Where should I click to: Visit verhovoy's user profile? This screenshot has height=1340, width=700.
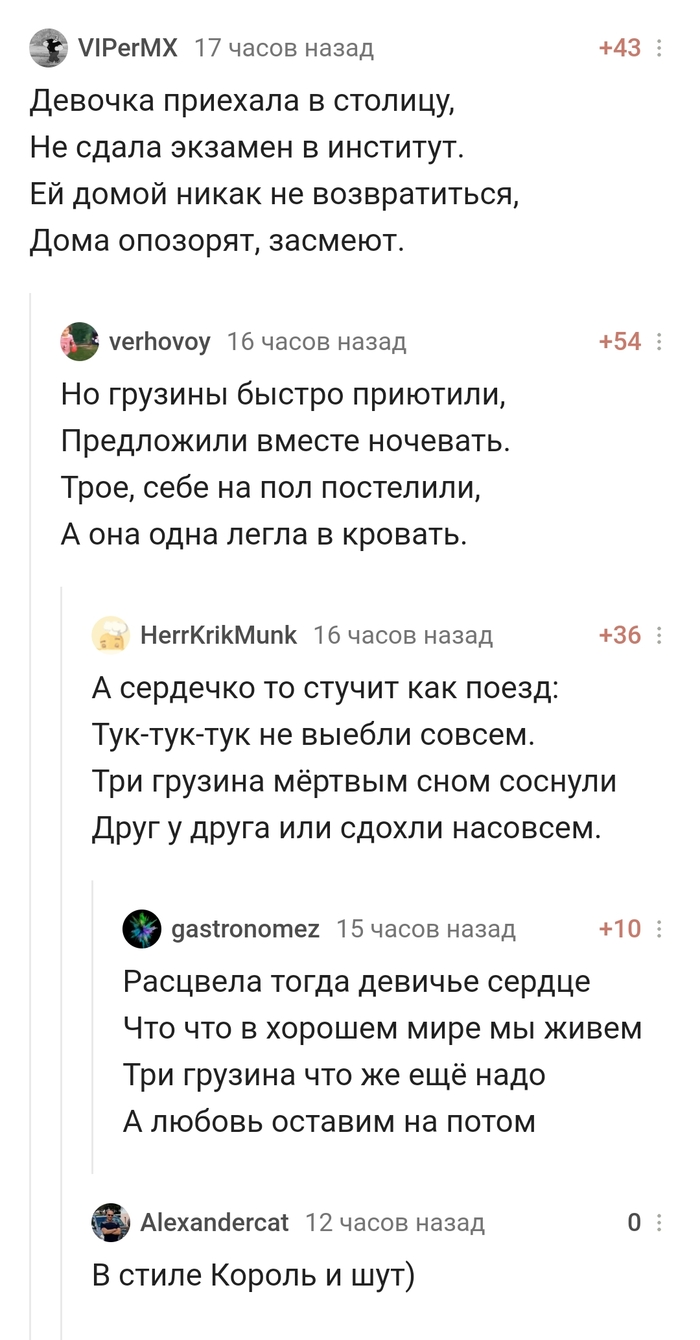coord(159,342)
